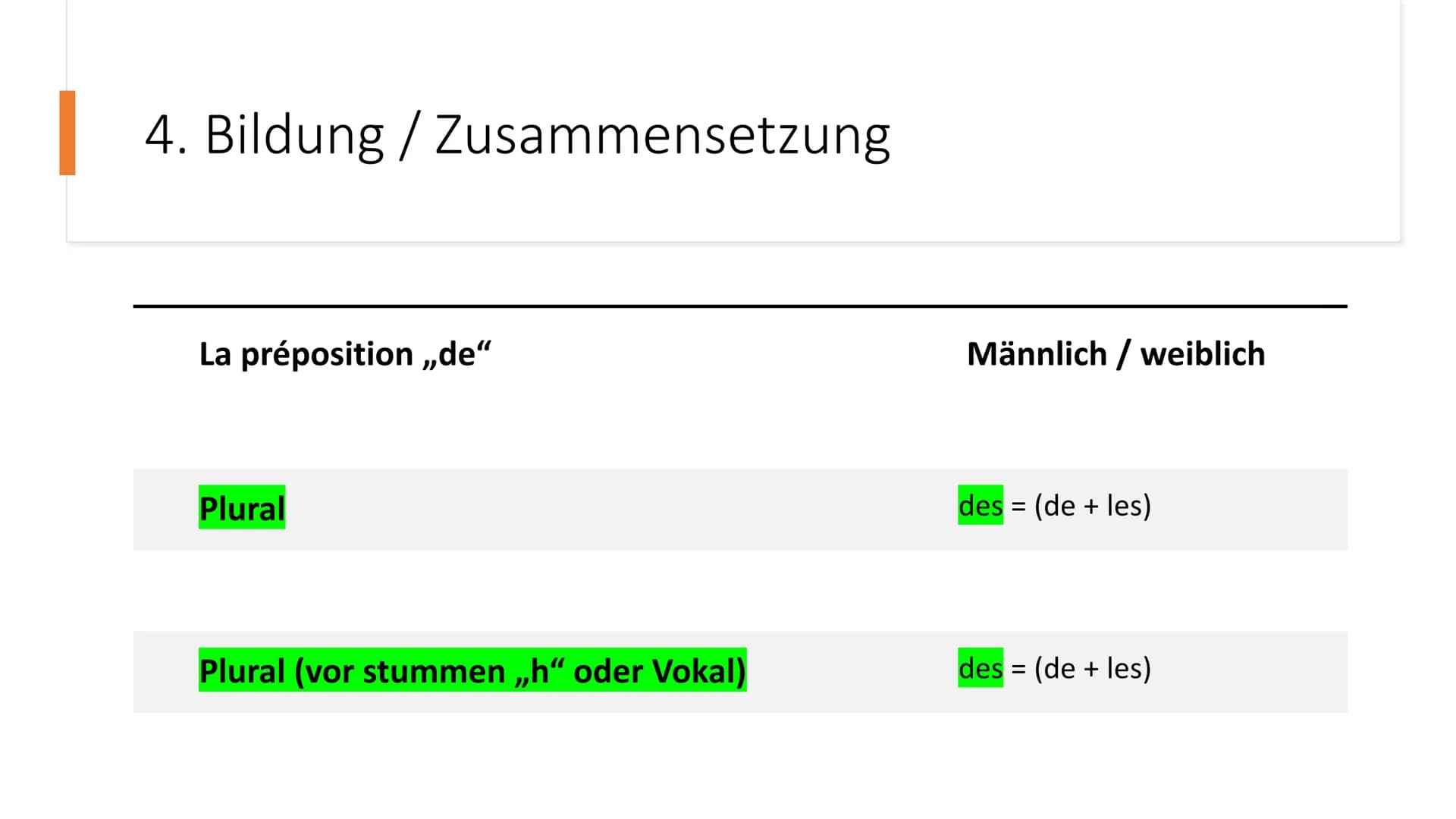Viewport: 1456px width, 819px height.
Task: Click the equals sign in the second row
Action: [1018, 669]
